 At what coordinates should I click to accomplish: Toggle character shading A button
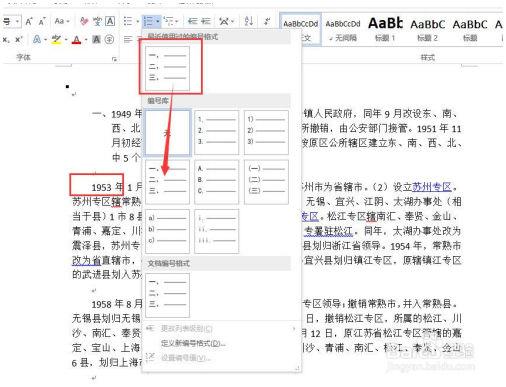pos(96,40)
